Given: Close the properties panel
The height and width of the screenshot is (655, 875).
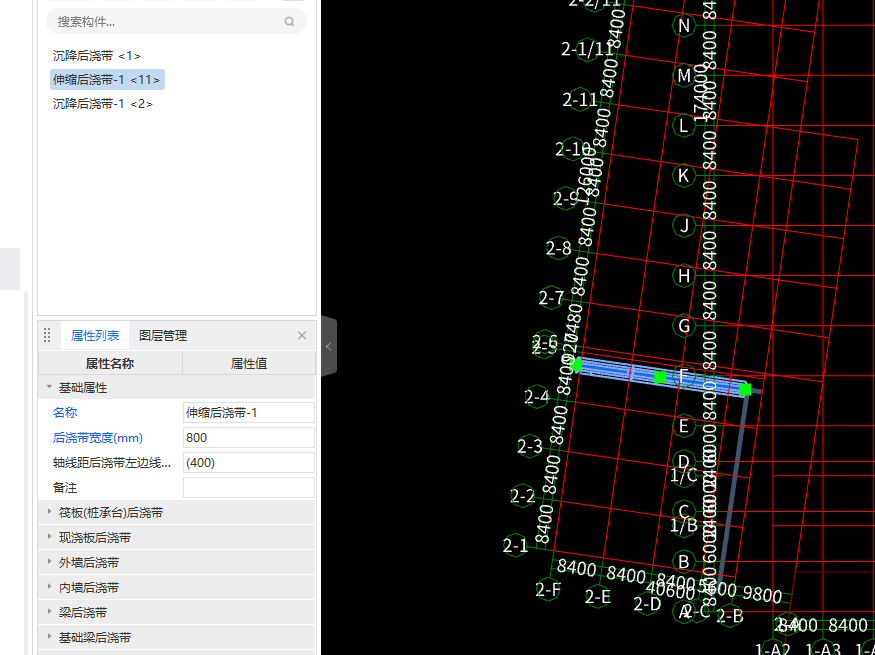Looking at the screenshot, I should pos(302,335).
